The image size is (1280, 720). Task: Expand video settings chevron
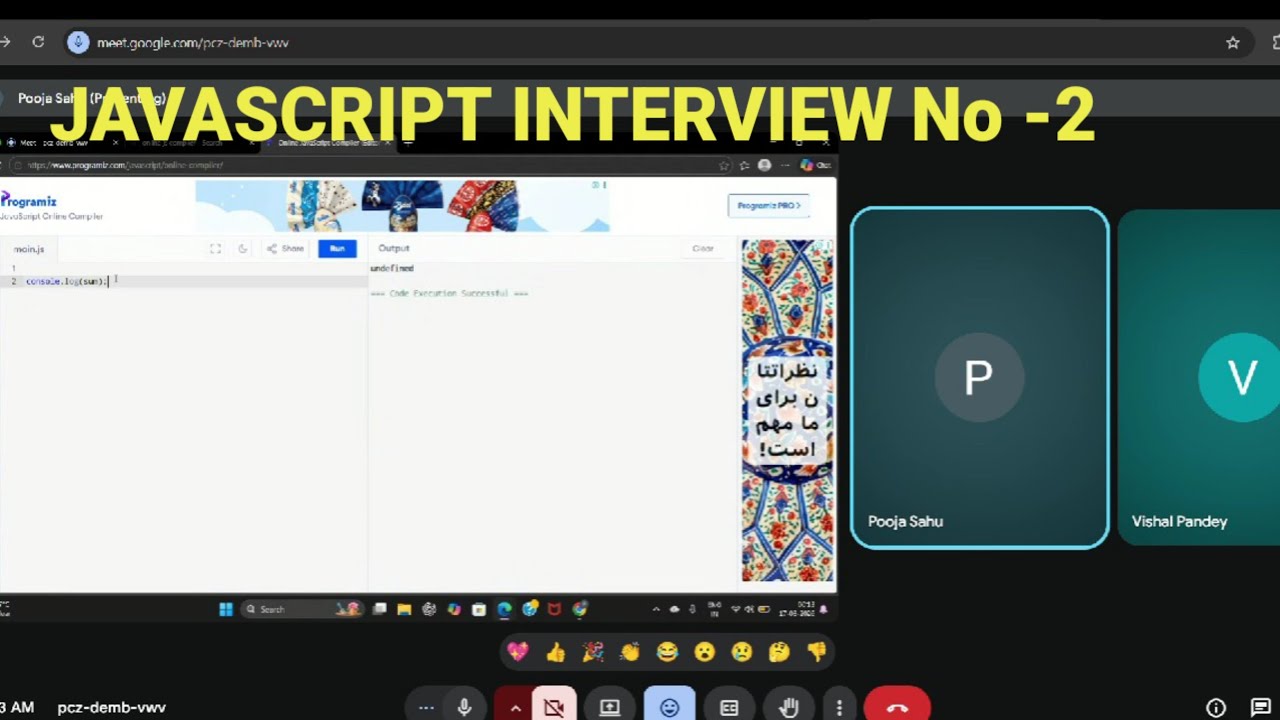pos(515,707)
